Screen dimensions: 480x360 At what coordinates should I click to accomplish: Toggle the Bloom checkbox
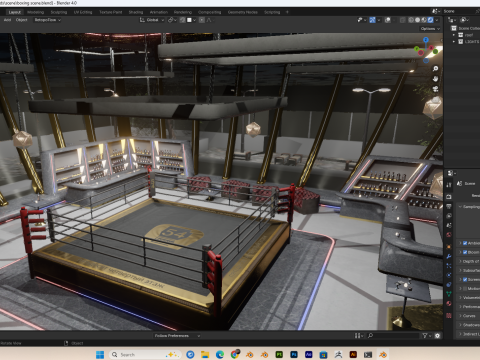coord(465,252)
